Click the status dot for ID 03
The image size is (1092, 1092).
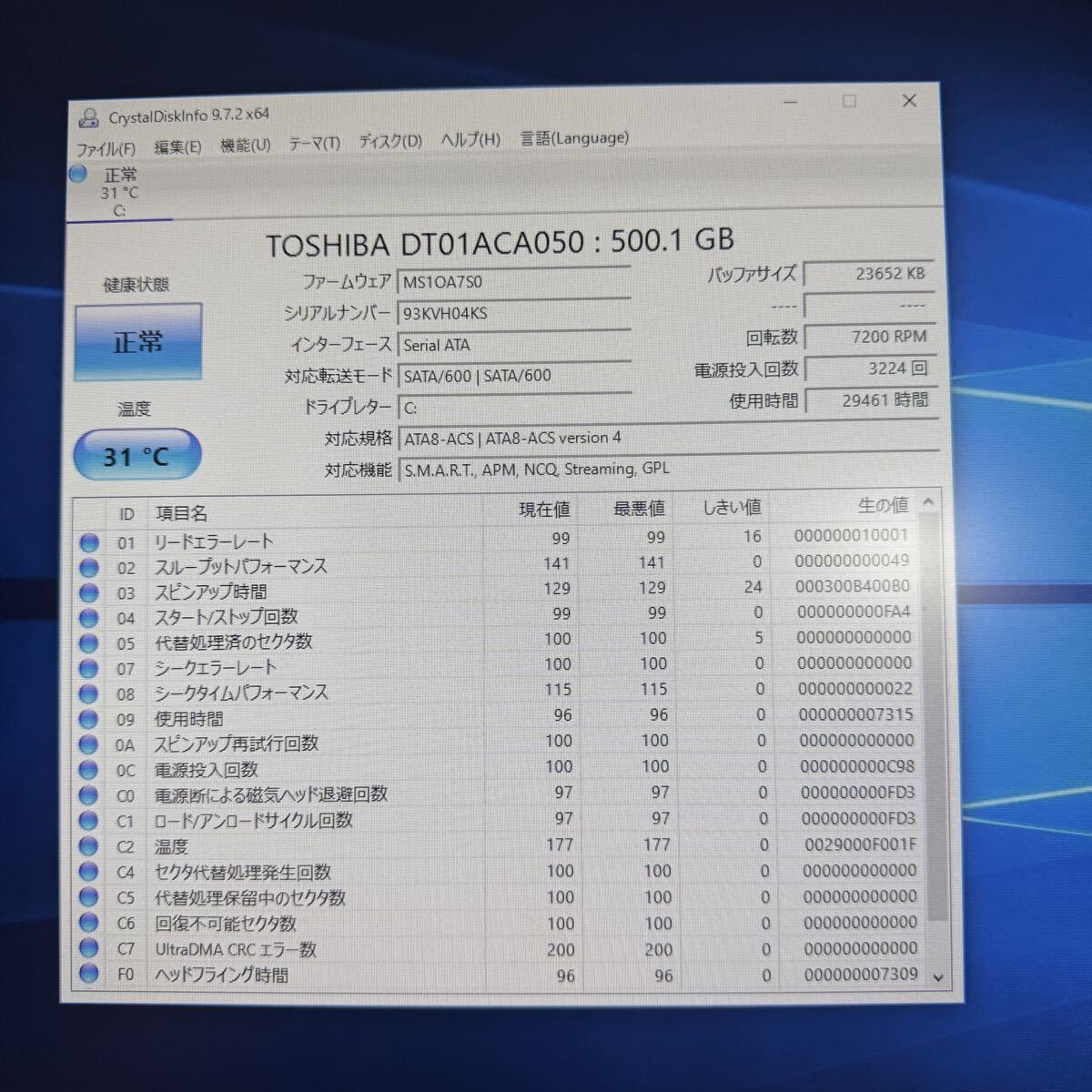pyautogui.click(x=89, y=593)
